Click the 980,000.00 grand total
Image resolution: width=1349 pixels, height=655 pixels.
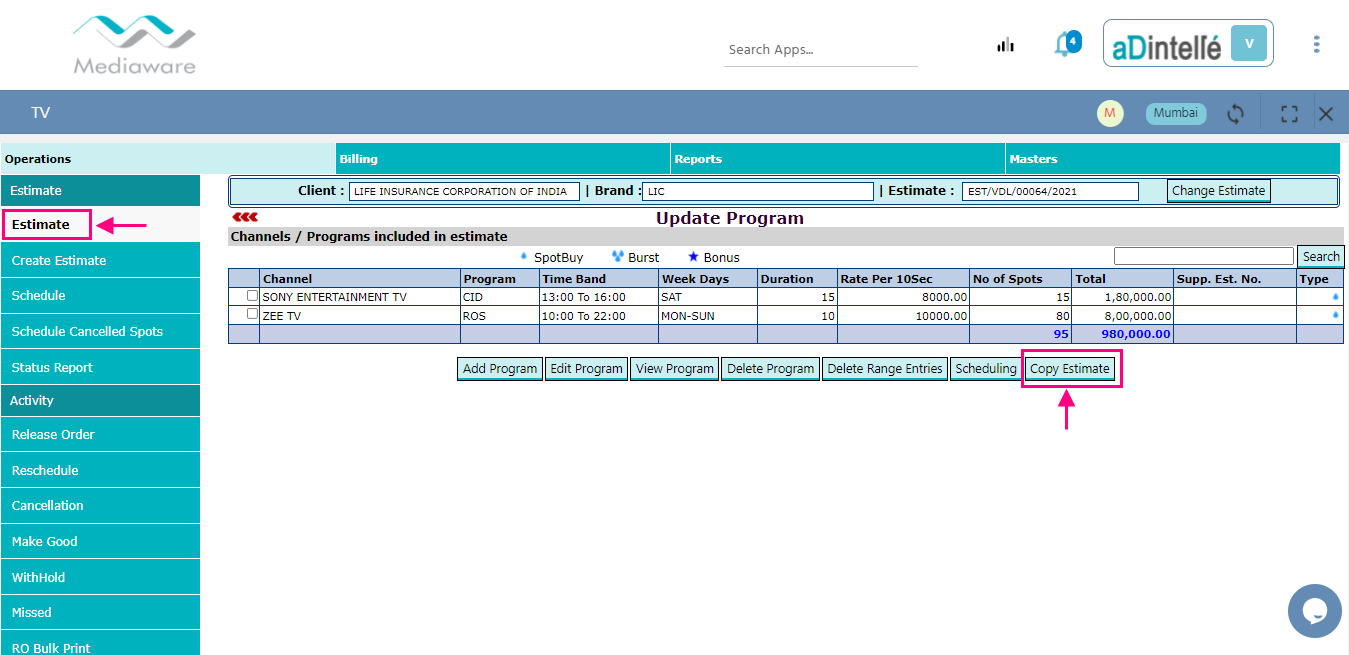click(1136, 334)
